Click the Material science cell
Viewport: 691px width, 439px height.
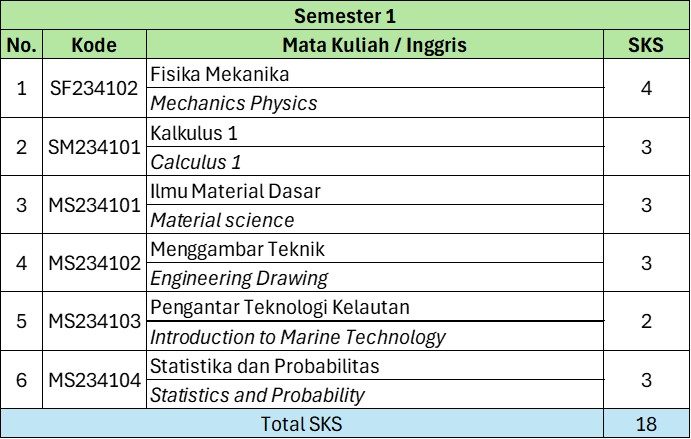[222, 220]
